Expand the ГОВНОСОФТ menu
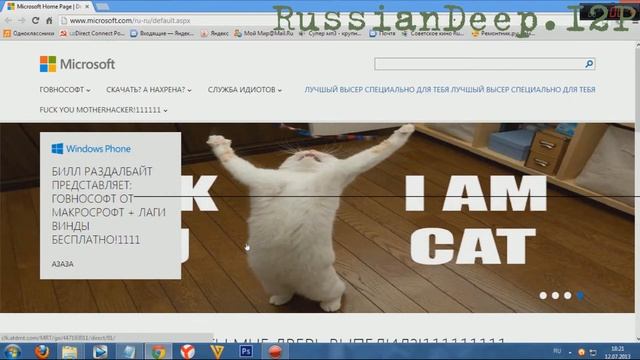The width and height of the screenshot is (640, 360). click(x=65, y=90)
